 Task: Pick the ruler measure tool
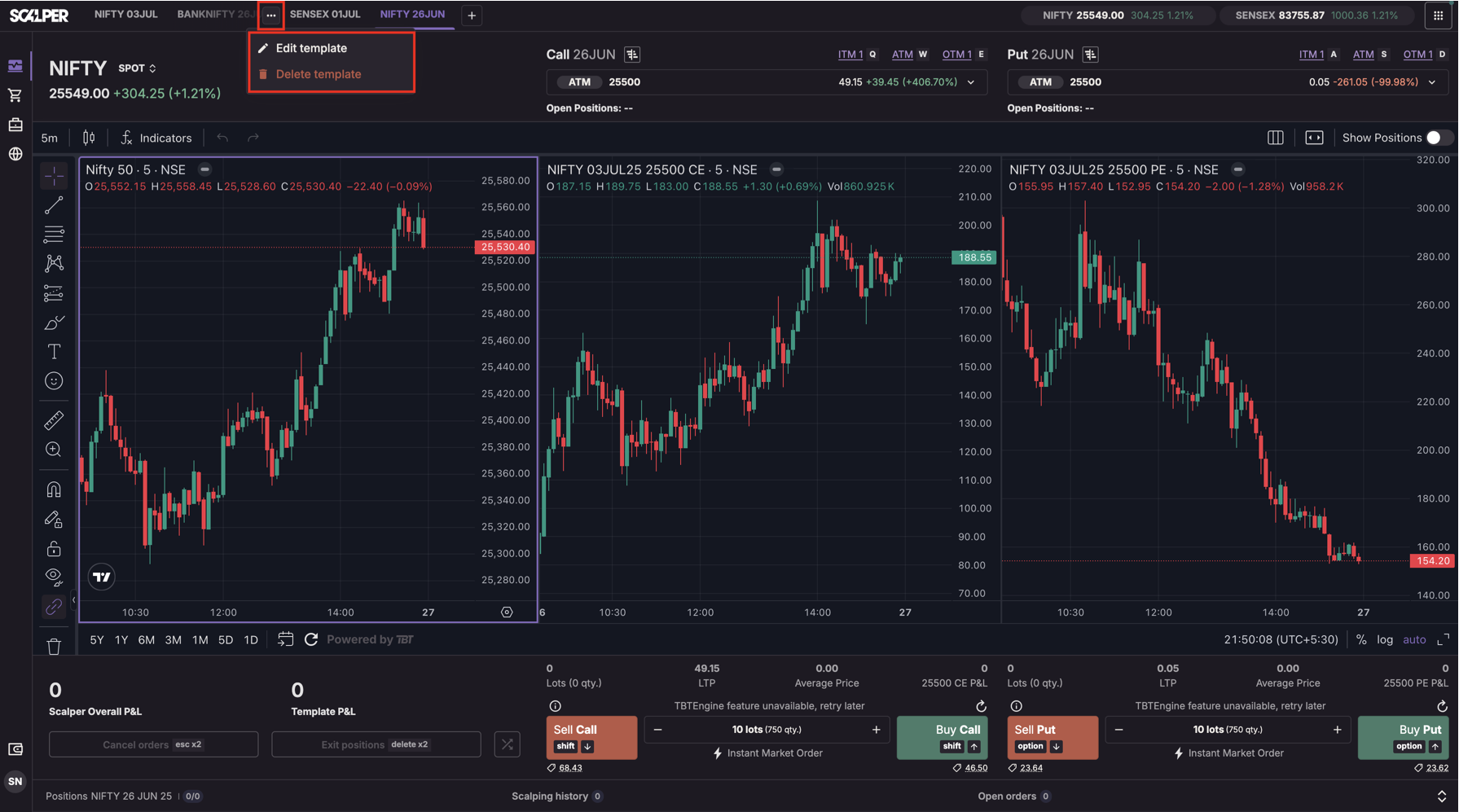pyautogui.click(x=54, y=420)
